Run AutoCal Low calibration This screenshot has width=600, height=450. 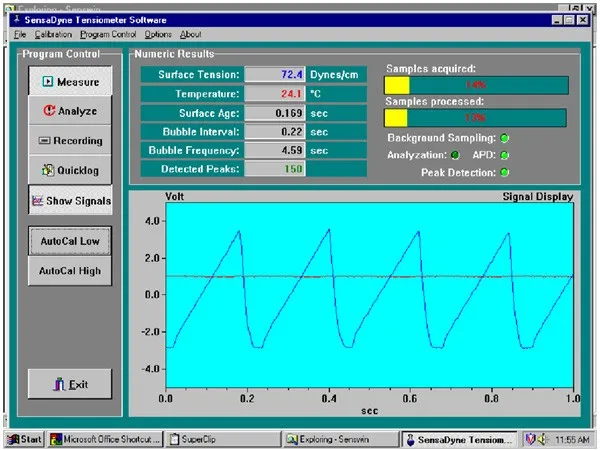(x=70, y=241)
